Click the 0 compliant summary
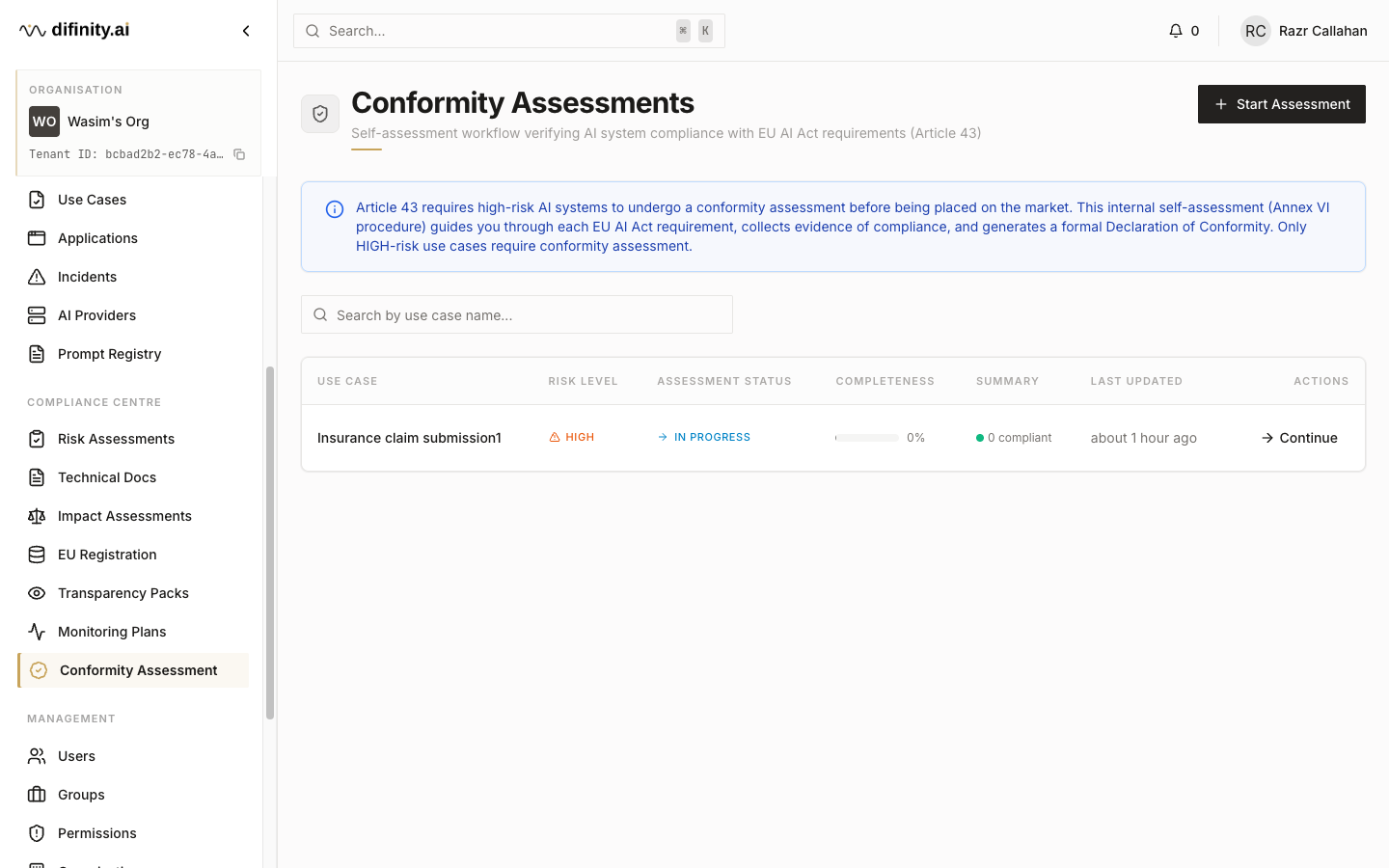The height and width of the screenshot is (868, 1389). point(1014,438)
